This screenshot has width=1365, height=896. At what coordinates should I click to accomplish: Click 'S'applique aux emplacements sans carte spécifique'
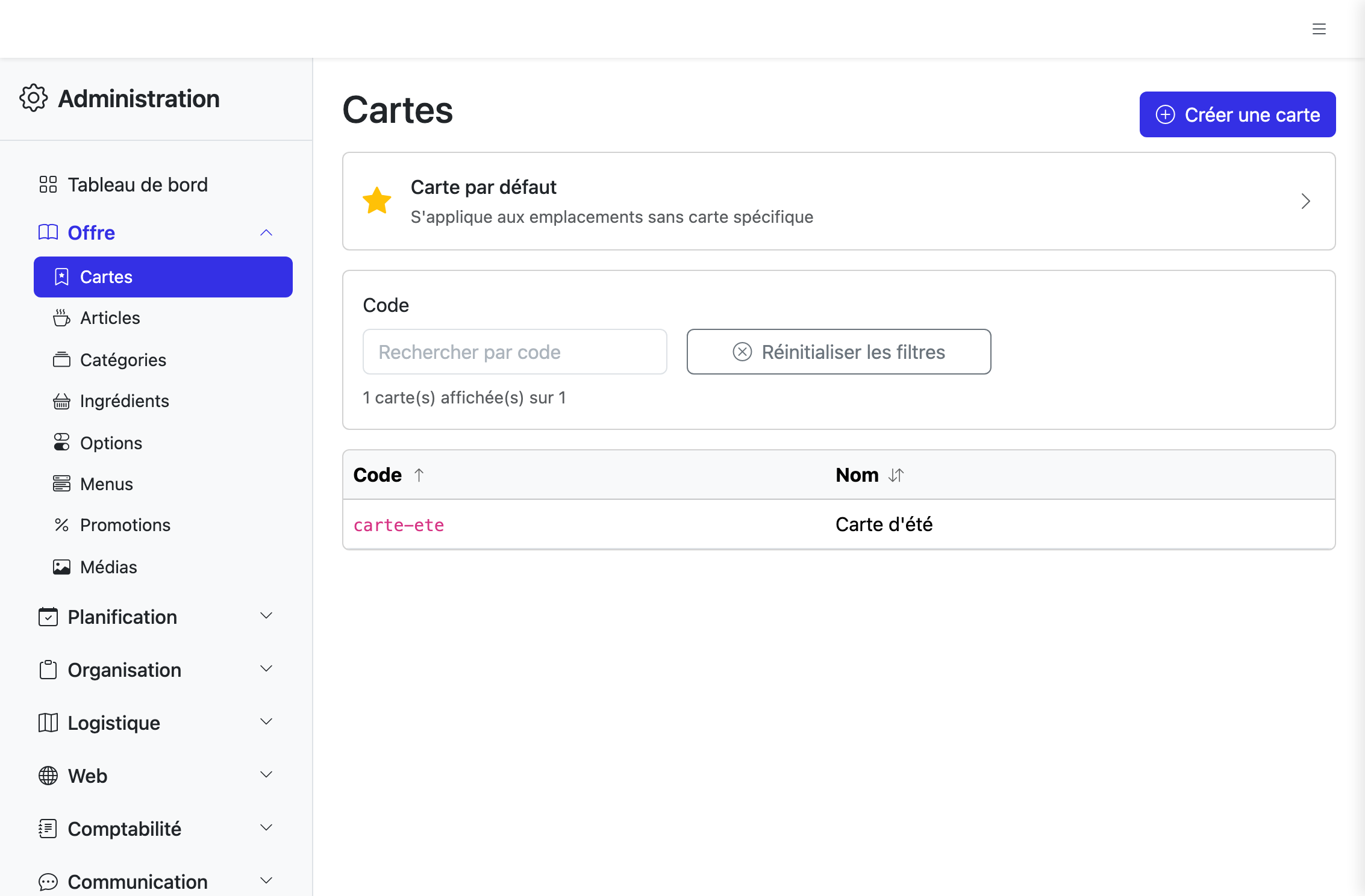(612, 217)
